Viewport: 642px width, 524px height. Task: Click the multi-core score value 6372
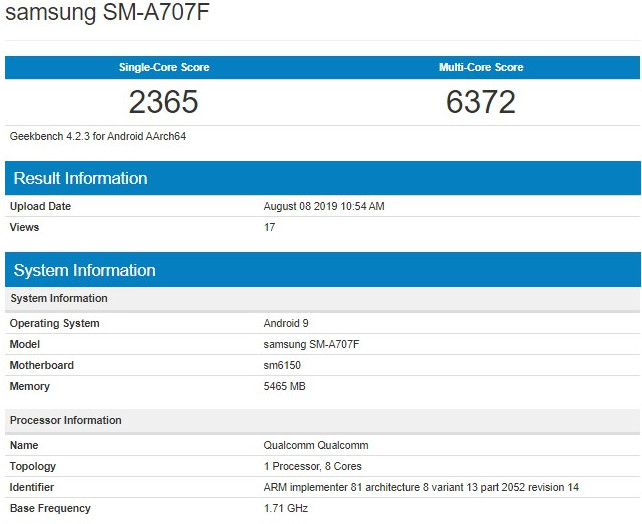481,102
